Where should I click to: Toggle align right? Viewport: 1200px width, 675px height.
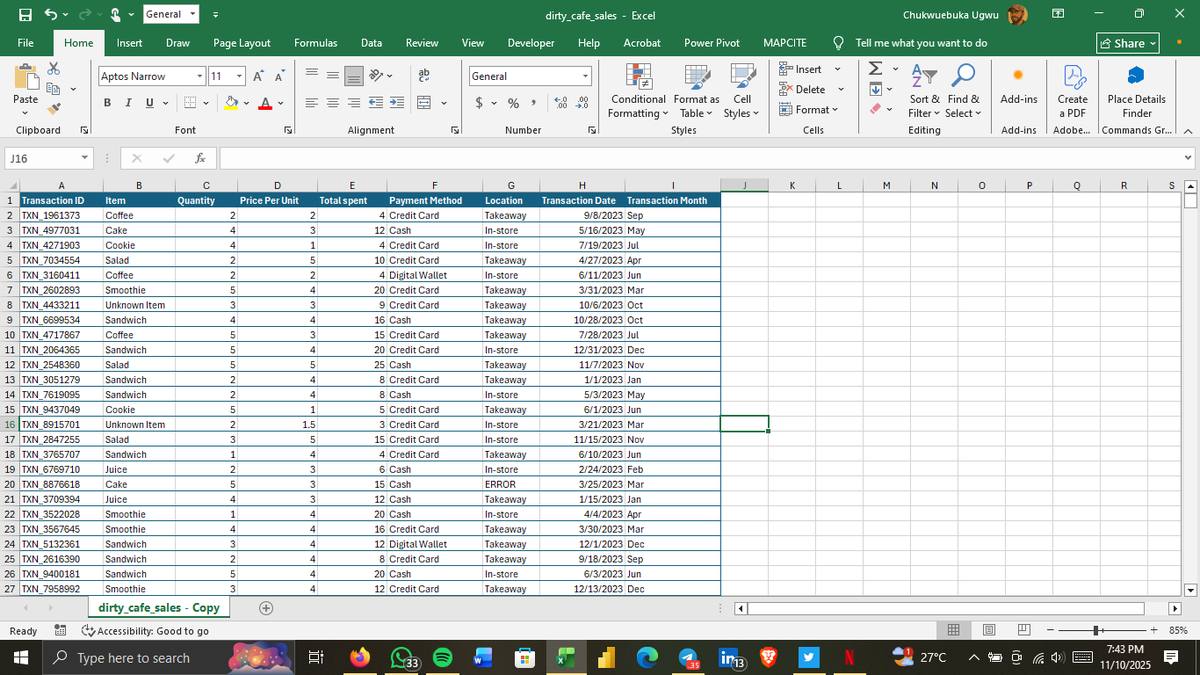coord(355,103)
